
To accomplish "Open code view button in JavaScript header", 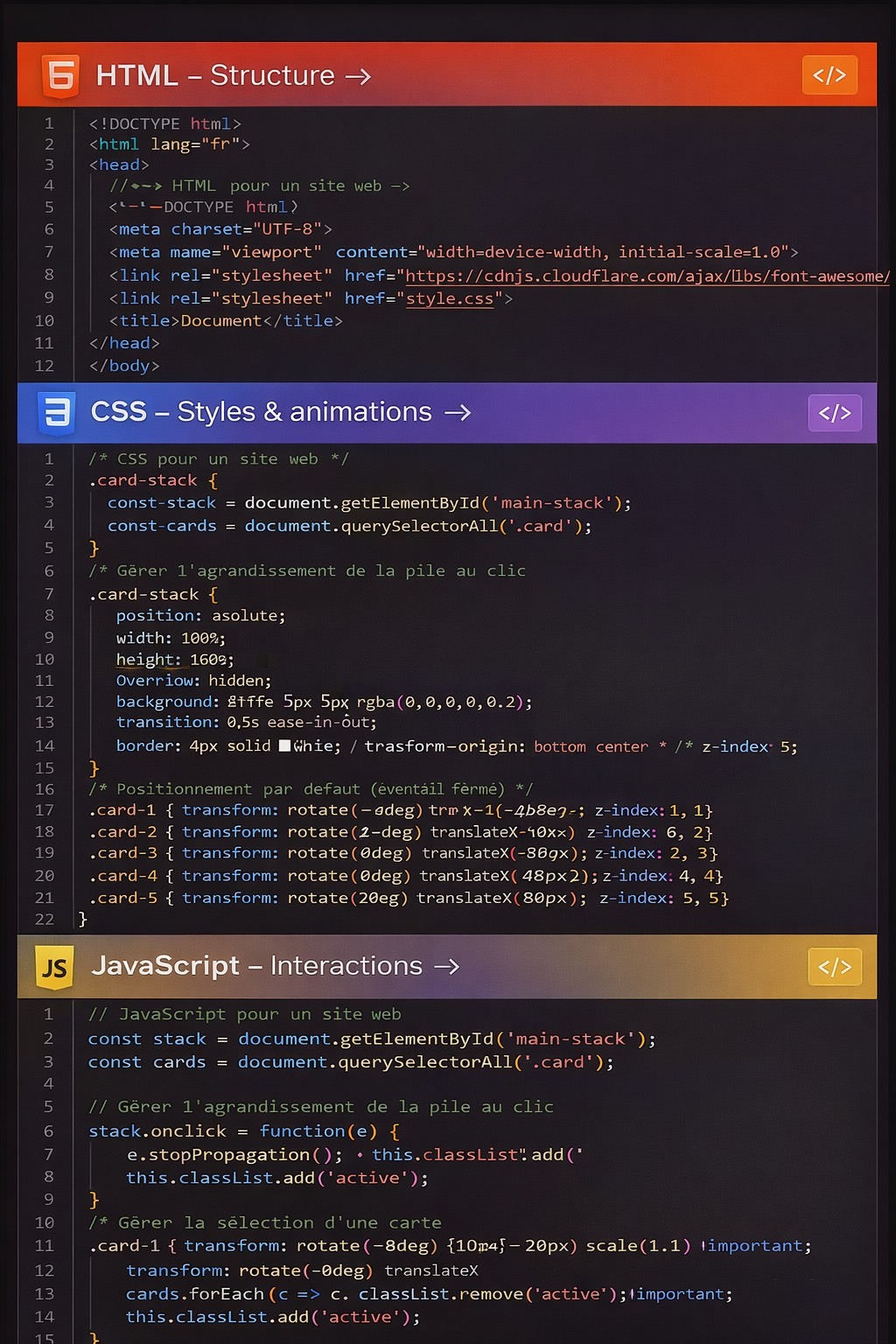I will click(835, 967).
